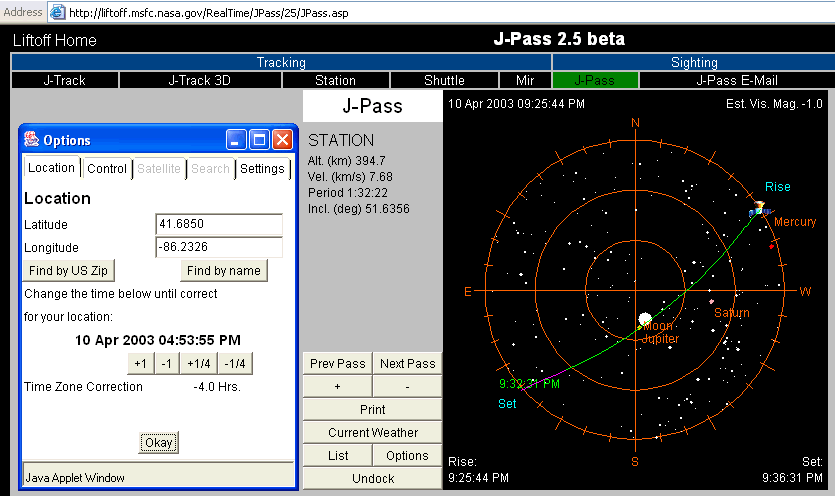Click inside the Latitude field
The image size is (835, 496).
coord(219,225)
